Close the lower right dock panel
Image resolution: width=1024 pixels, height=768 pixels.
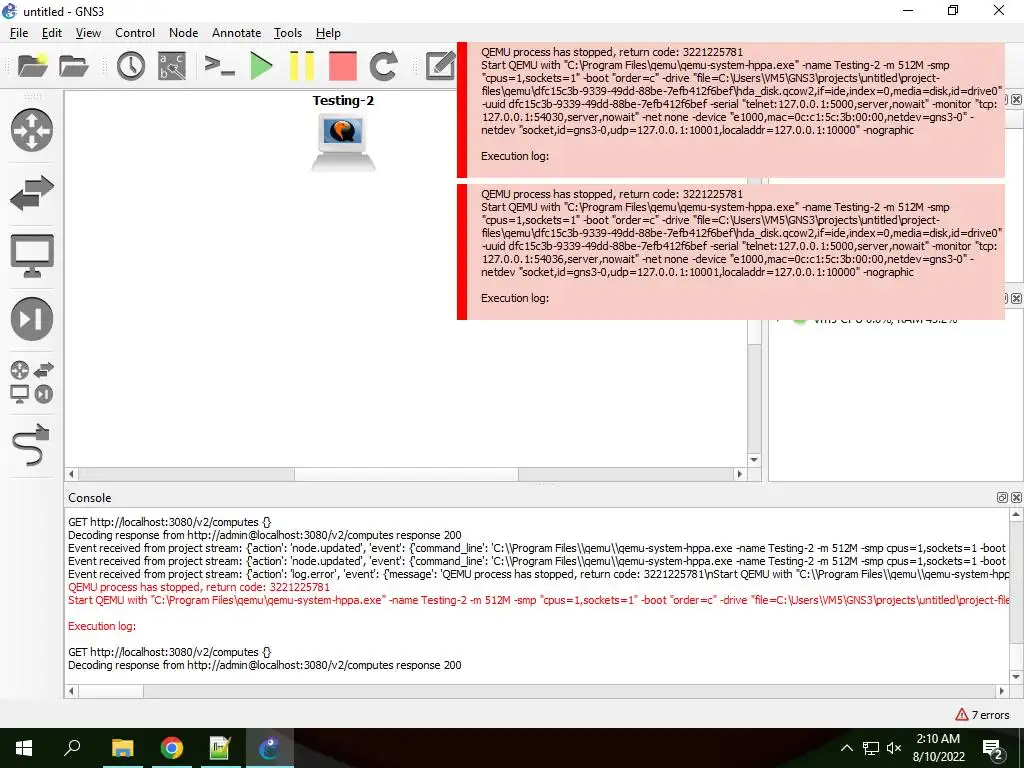pos(1016,298)
